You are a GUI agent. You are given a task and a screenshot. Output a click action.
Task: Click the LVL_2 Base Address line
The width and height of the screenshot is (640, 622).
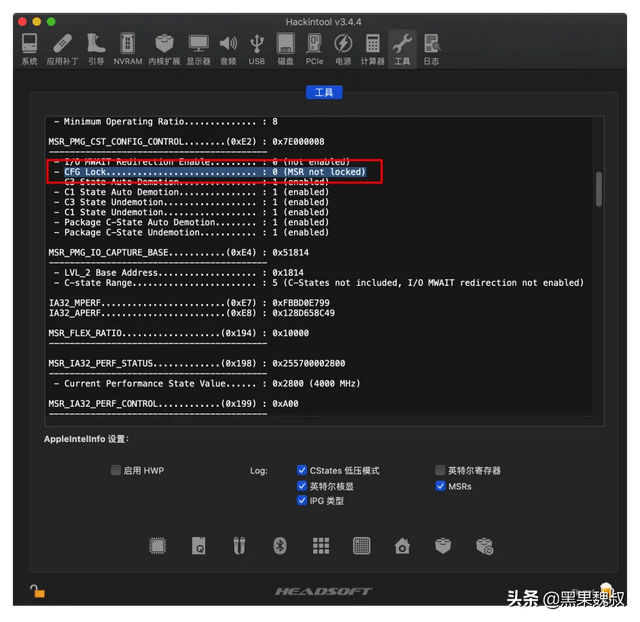tap(178, 273)
